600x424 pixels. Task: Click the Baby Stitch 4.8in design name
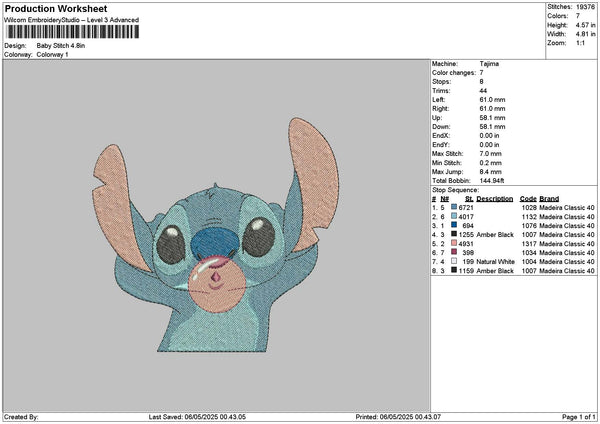pos(61,46)
